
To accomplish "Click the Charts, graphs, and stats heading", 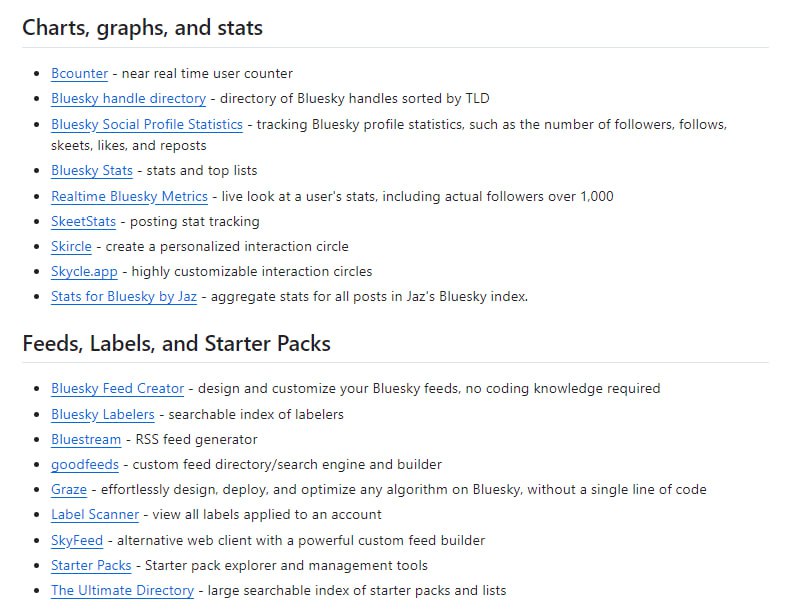I will coord(142,28).
